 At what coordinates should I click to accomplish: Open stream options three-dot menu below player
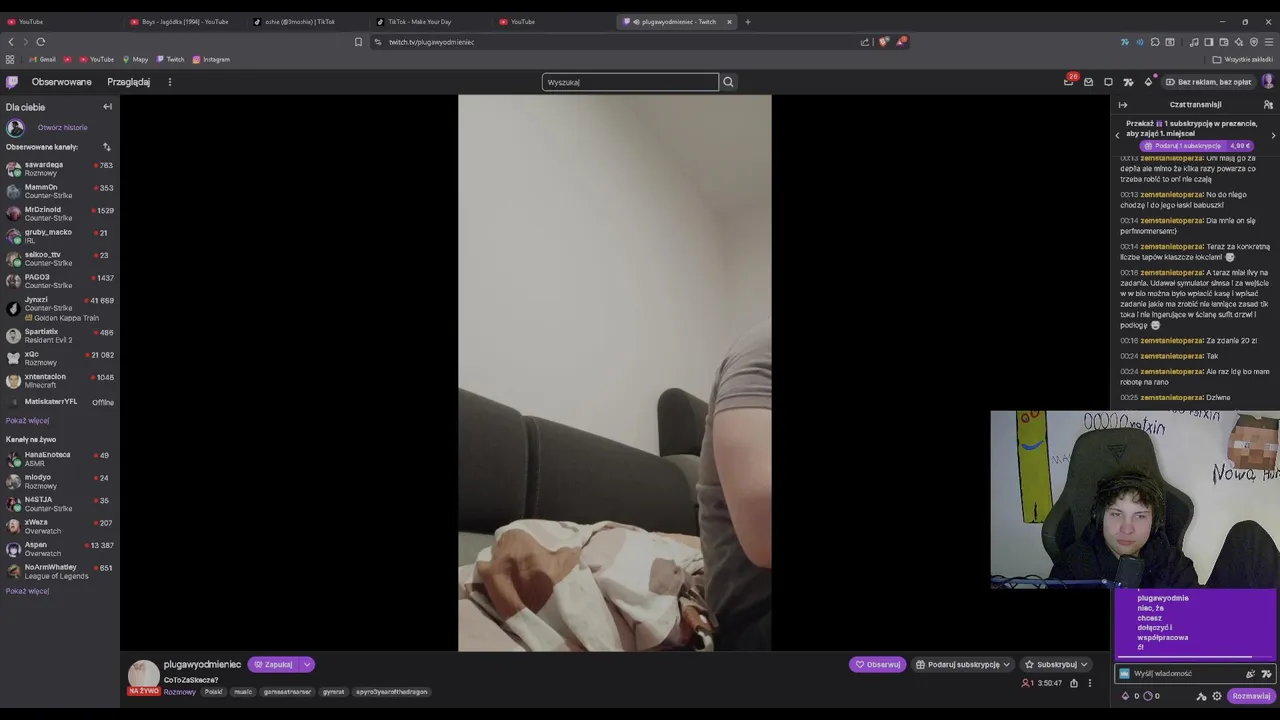[x=1090, y=683]
